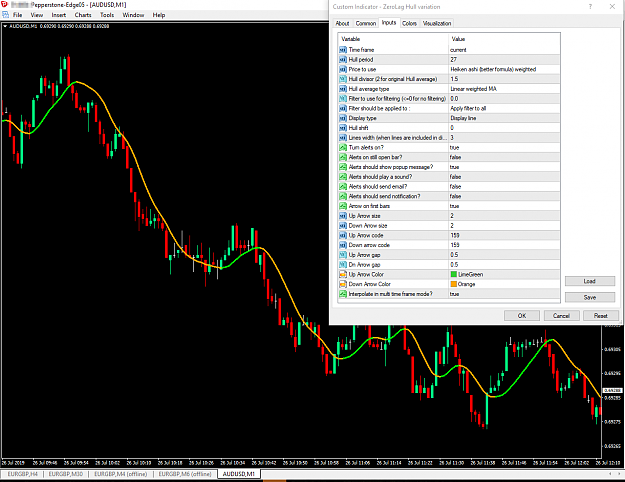Click the Up Arrow code icon
Image resolution: width=625 pixels, height=482 pixels.
click(x=343, y=235)
